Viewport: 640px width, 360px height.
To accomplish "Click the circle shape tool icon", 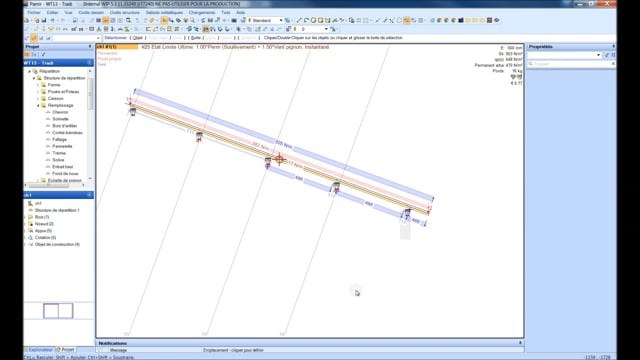I will (400, 20).
